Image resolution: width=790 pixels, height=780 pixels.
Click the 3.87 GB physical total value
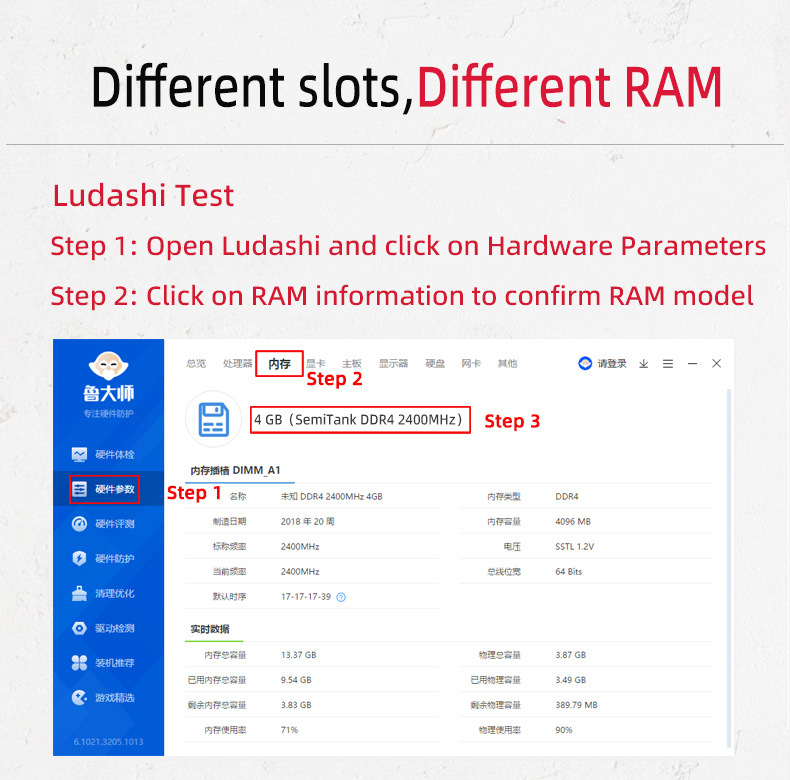pyautogui.click(x=570, y=655)
